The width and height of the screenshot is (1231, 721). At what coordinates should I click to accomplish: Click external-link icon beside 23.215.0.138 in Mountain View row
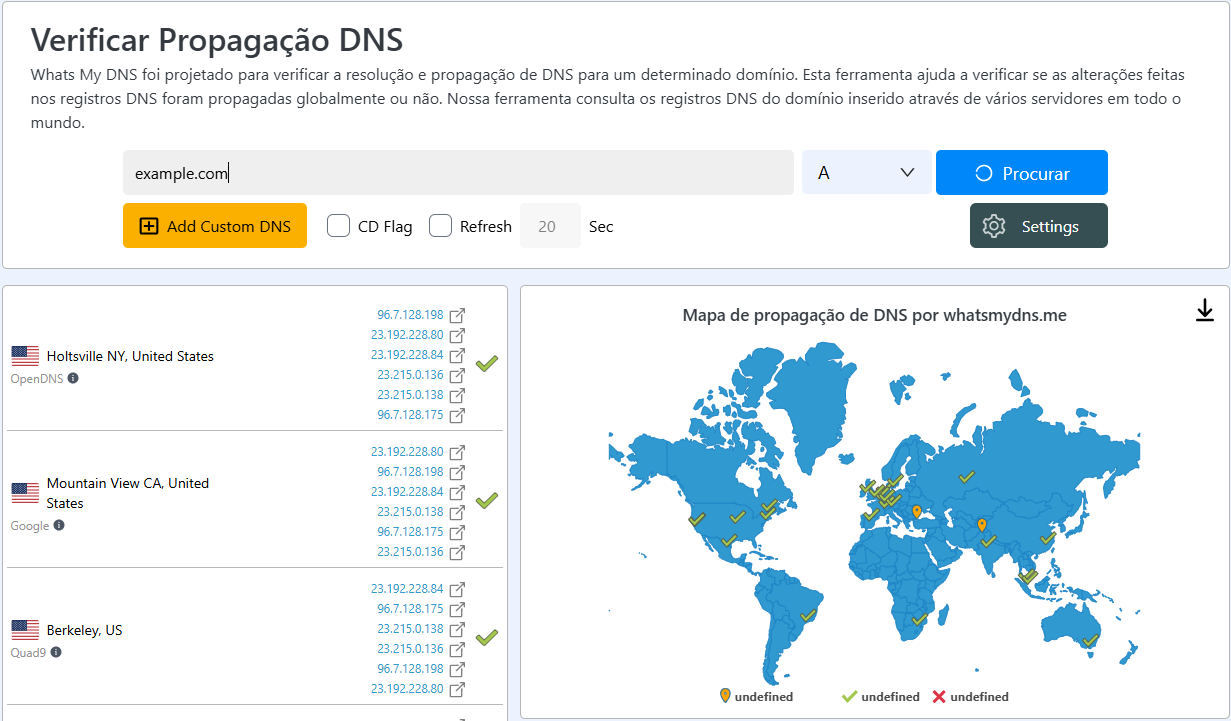coord(457,512)
